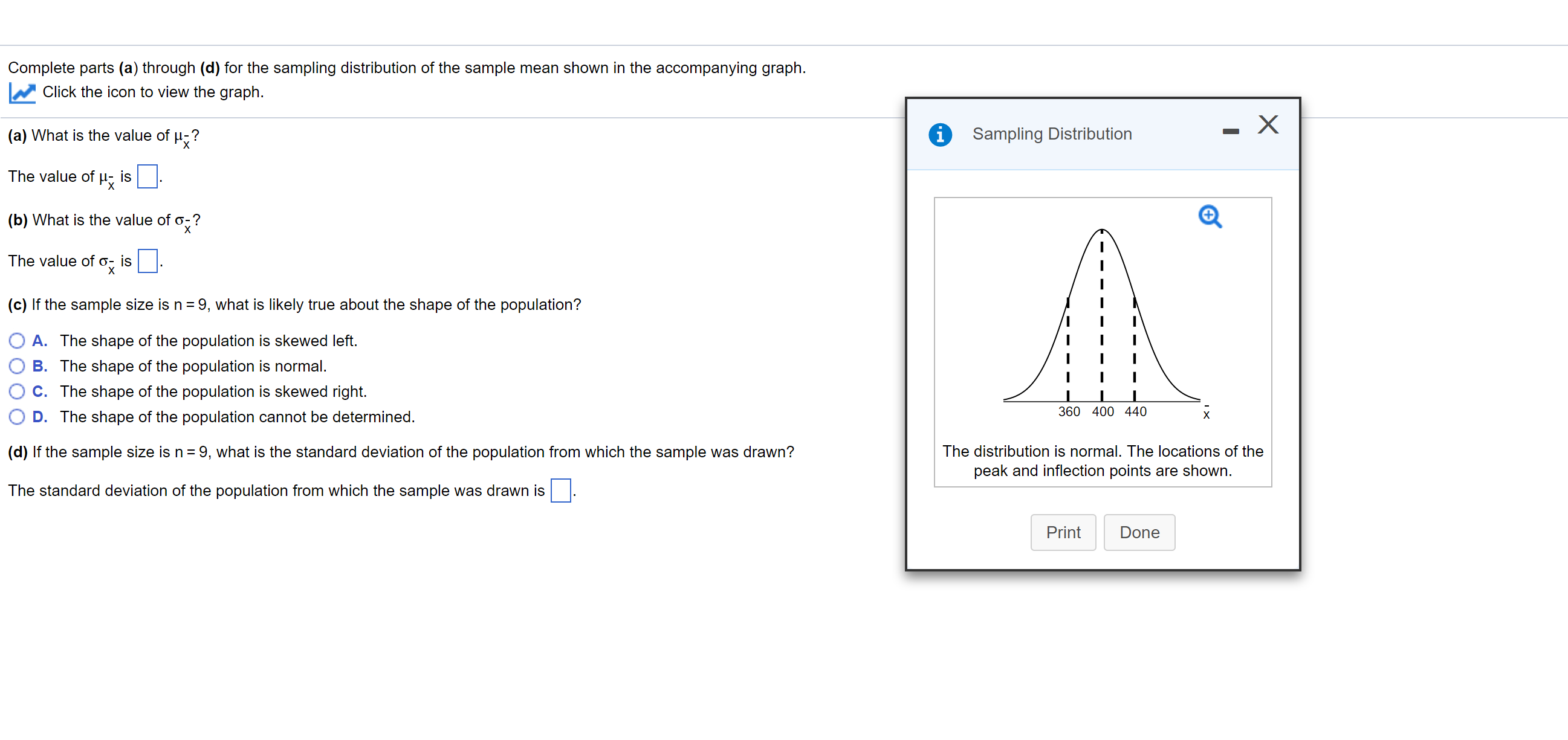Click the Done button

[1139, 532]
